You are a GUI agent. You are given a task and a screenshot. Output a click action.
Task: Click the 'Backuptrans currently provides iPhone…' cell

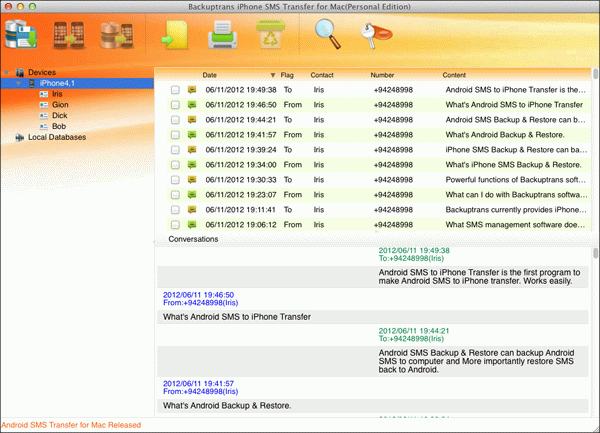pos(516,210)
